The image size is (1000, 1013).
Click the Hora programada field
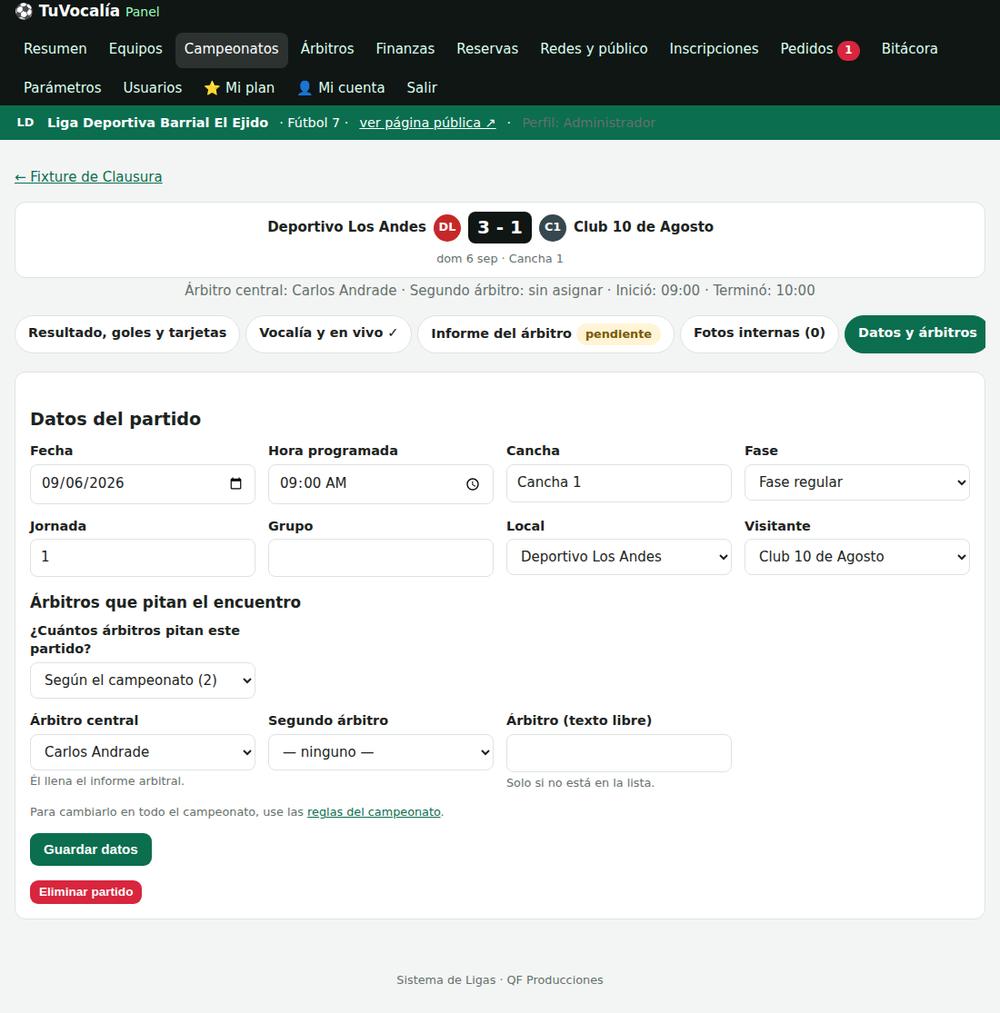(380, 483)
